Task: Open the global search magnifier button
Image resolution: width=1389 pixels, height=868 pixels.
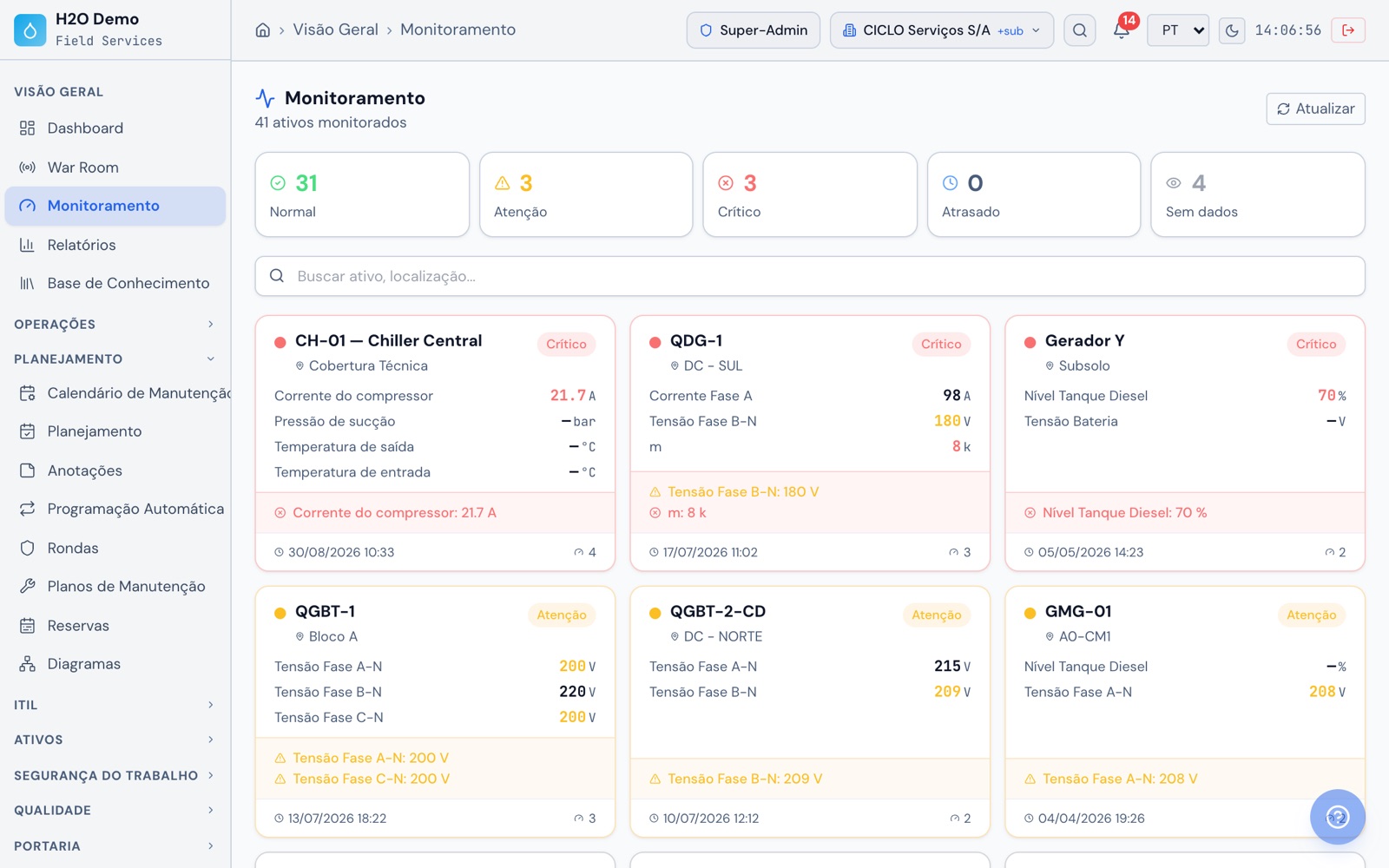Action: (1079, 30)
